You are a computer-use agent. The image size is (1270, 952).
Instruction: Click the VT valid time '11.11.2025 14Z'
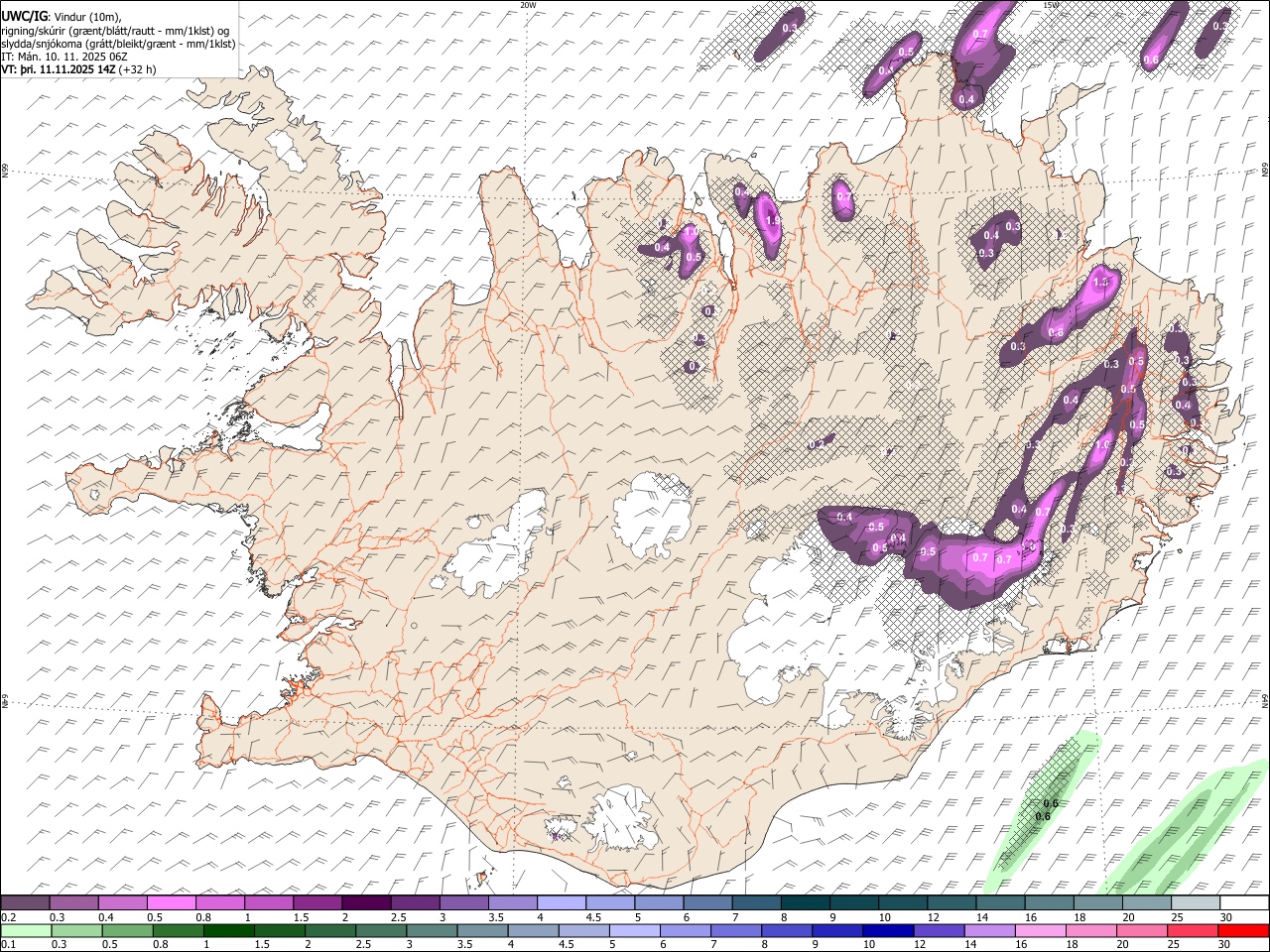(76, 69)
